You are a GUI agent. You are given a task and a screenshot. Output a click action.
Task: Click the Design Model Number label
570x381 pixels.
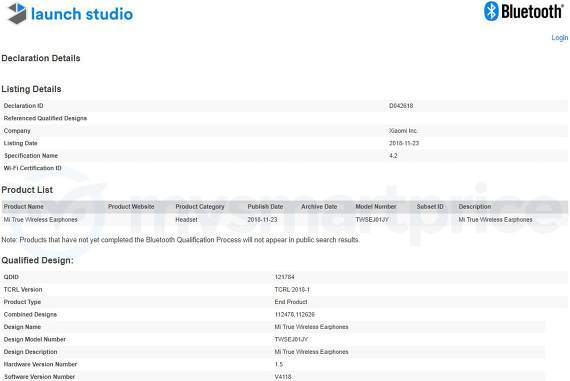(x=35, y=339)
